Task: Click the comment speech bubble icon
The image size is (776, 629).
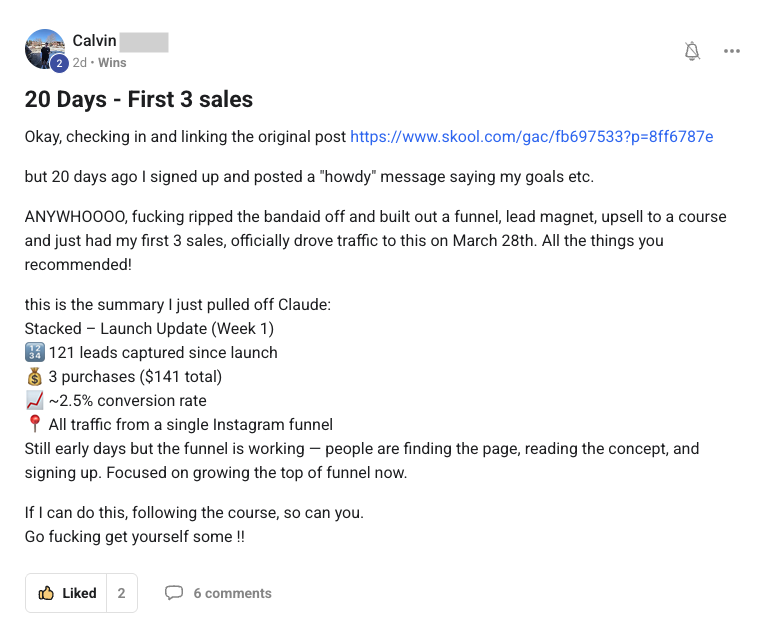Action: [x=174, y=593]
